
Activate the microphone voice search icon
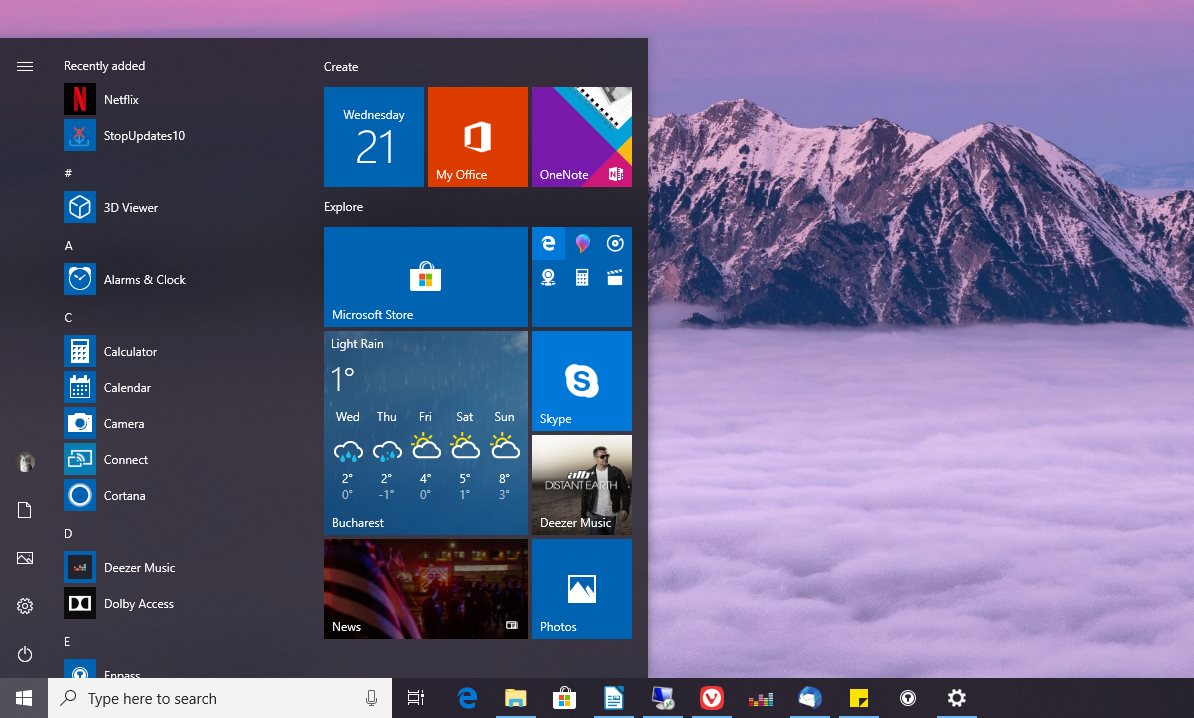coord(371,698)
